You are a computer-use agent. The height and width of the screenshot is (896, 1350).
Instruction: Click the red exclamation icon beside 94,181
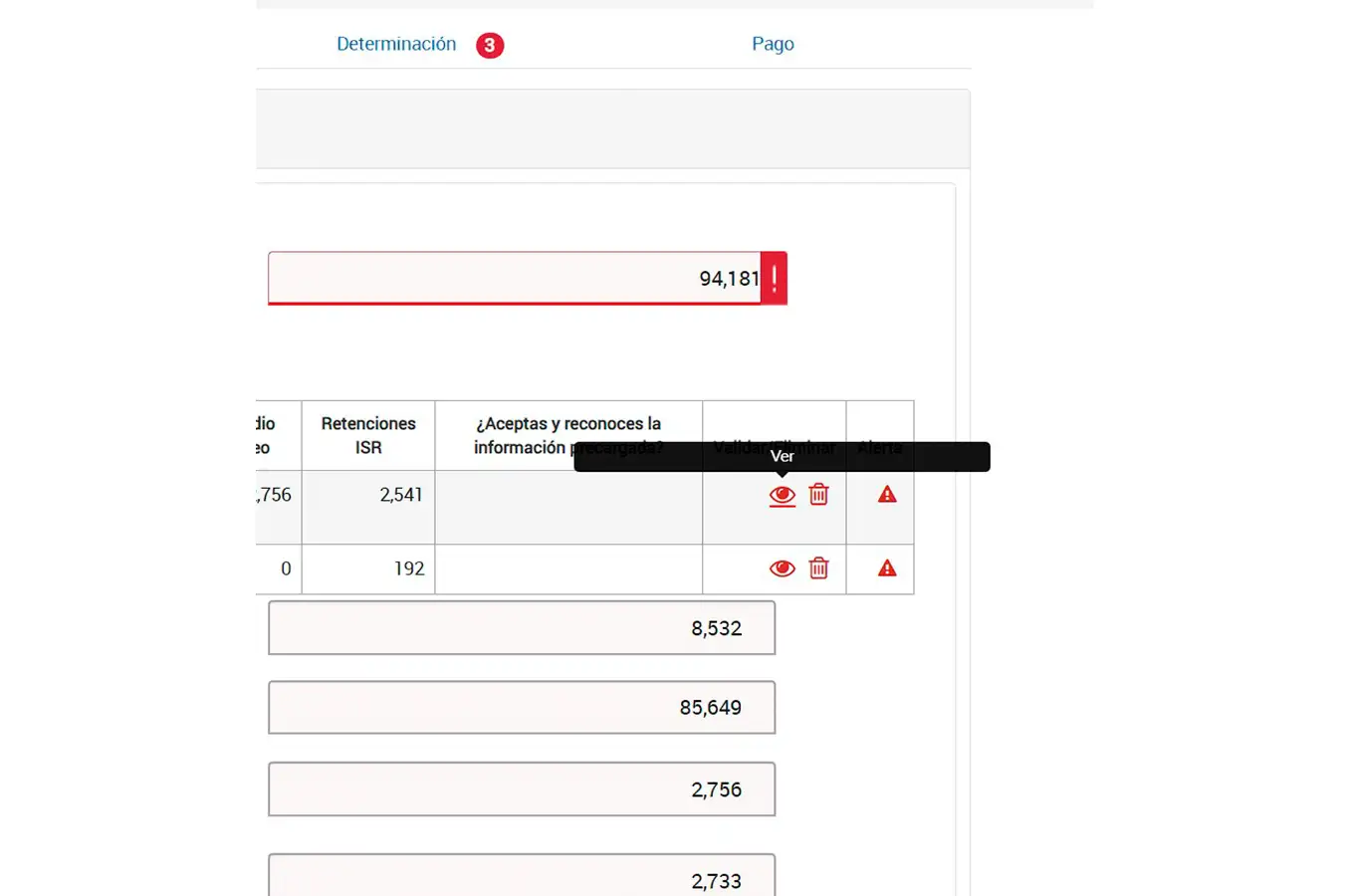(x=775, y=279)
